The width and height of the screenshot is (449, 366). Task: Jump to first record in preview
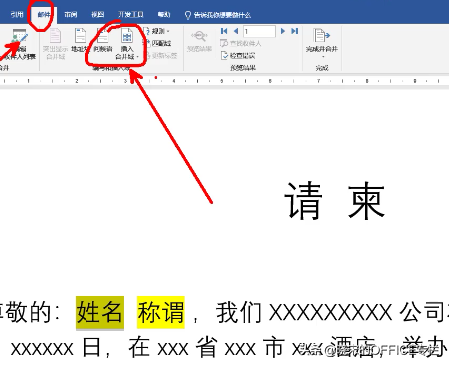click(224, 31)
